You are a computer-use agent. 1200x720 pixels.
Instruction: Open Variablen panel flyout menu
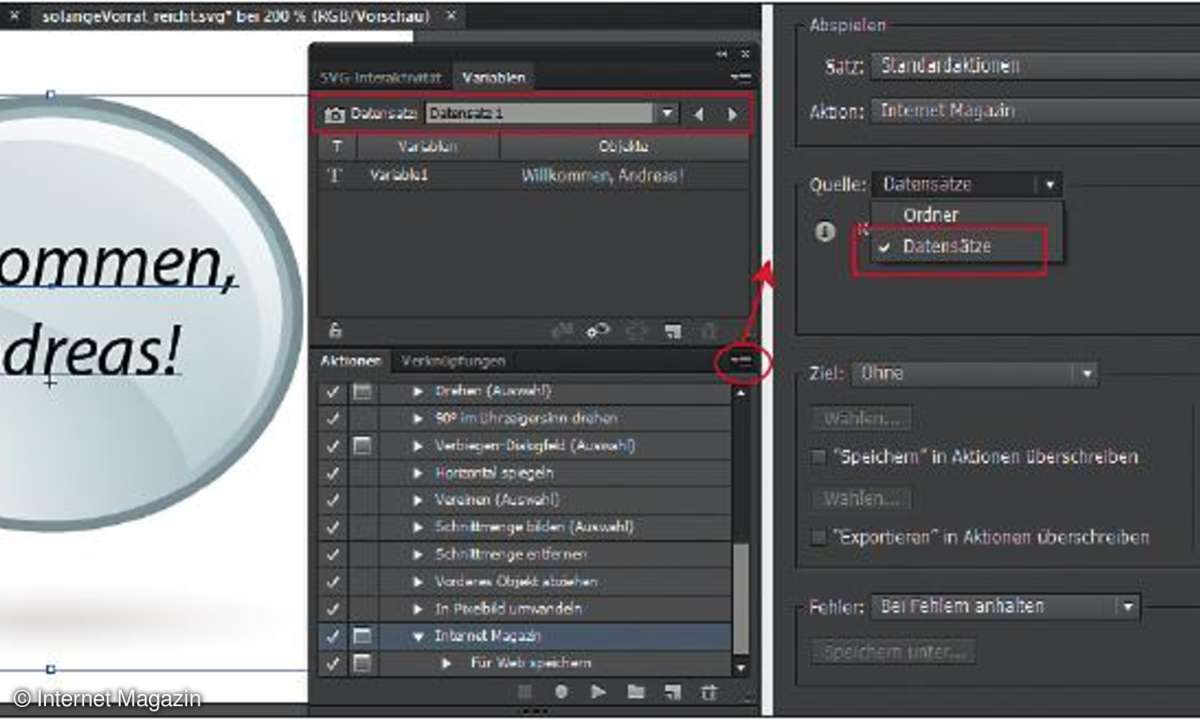pos(740,76)
